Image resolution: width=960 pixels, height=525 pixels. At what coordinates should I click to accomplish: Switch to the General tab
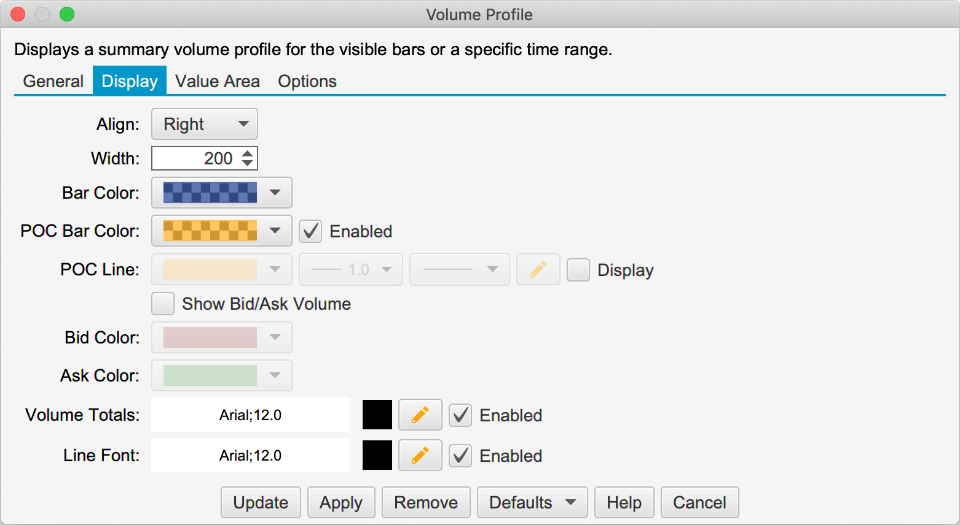point(53,81)
